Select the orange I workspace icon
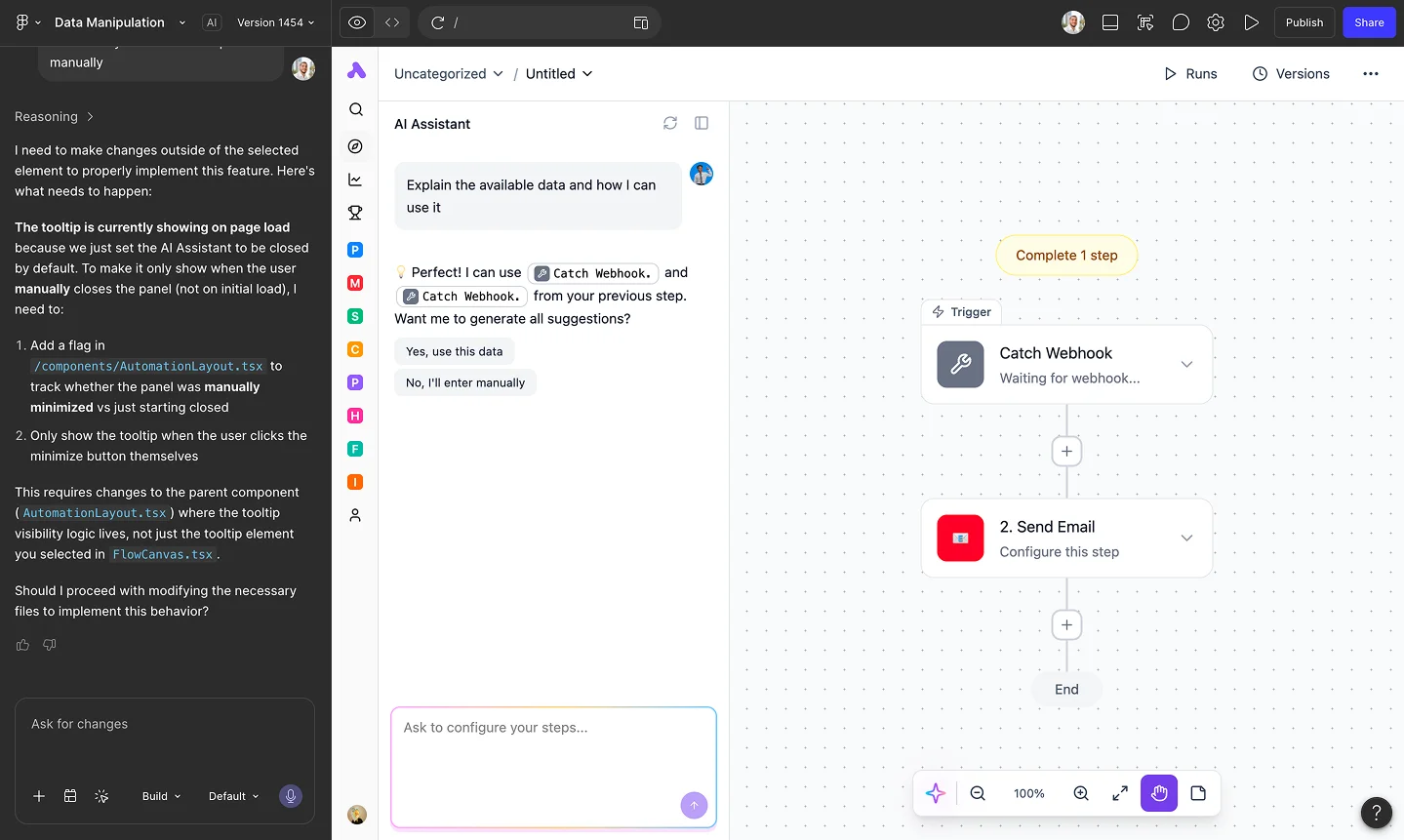 click(355, 482)
